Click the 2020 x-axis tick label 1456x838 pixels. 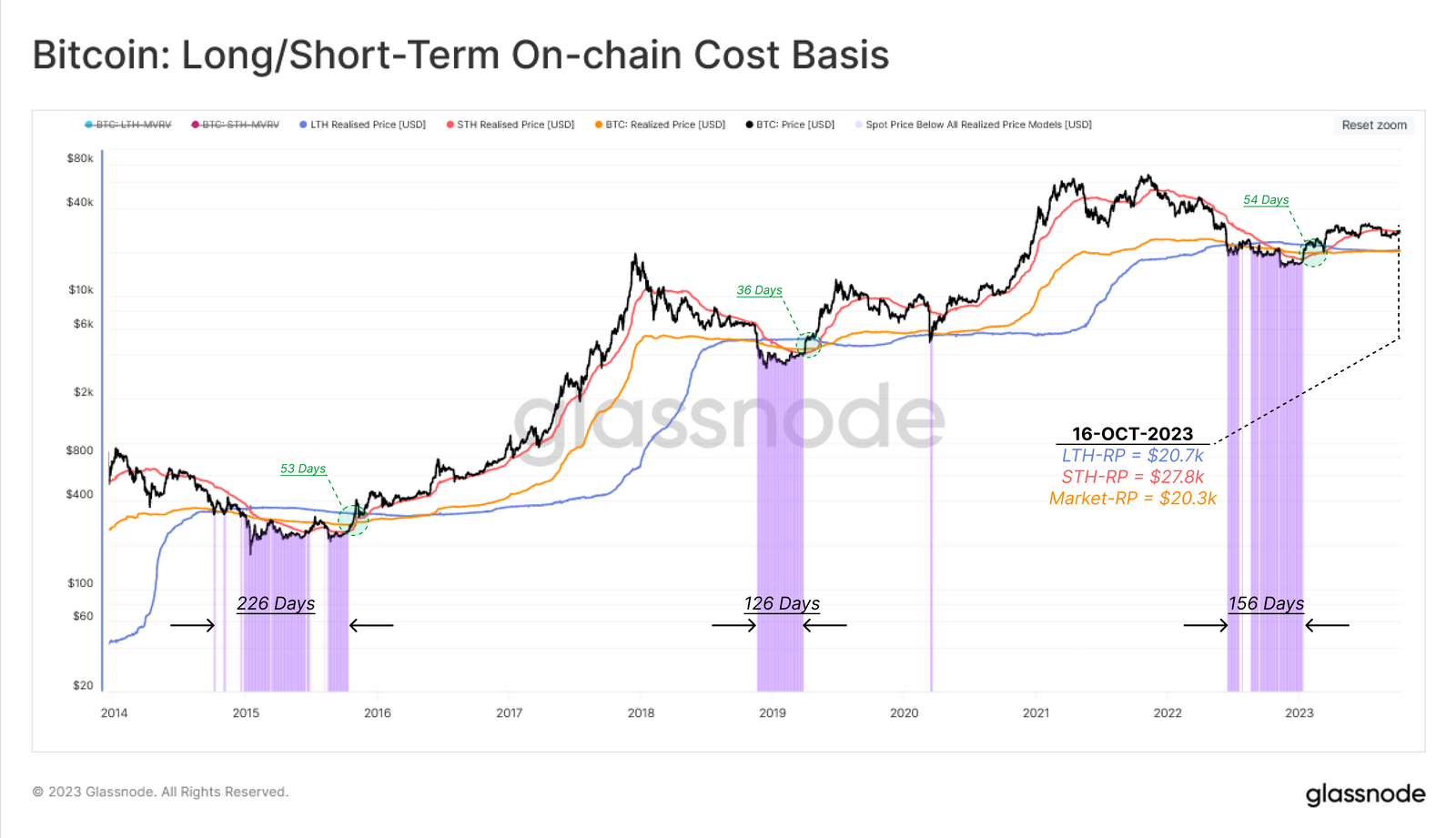click(x=905, y=712)
